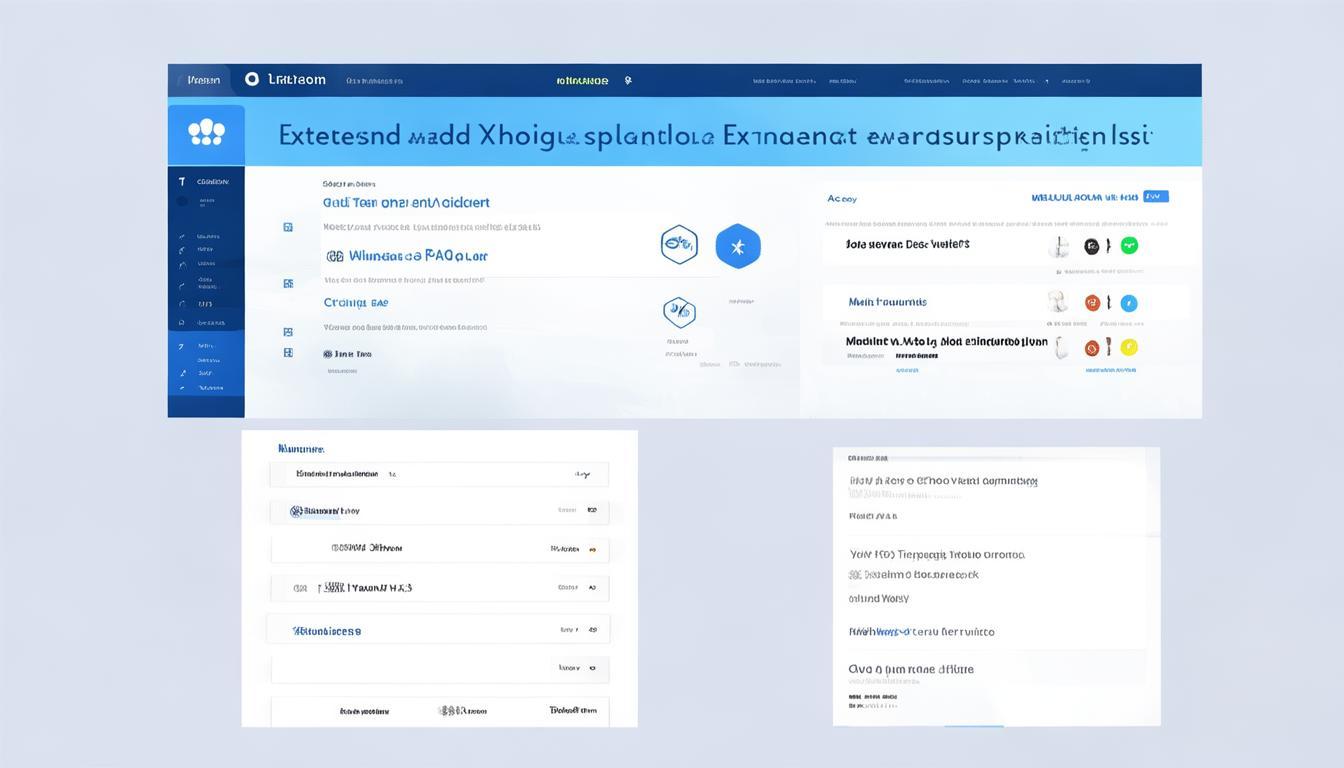The image size is (1344, 768).
Task: Click the white ring logo in top bar
Action: coord(252,79)
